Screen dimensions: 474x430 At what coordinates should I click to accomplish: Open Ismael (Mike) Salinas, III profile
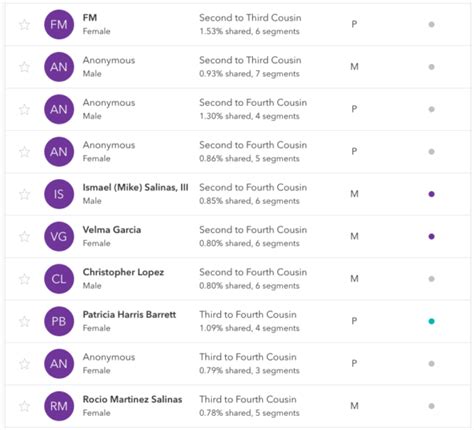click(135, 188)
